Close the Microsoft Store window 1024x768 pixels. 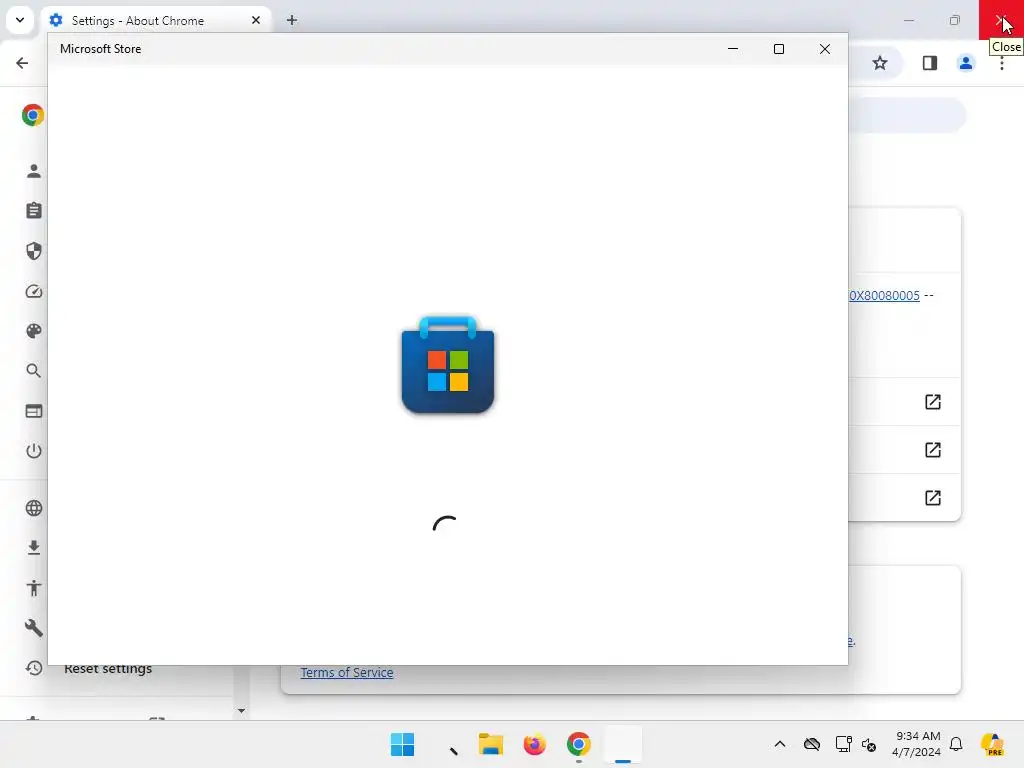tap(825, 49)
